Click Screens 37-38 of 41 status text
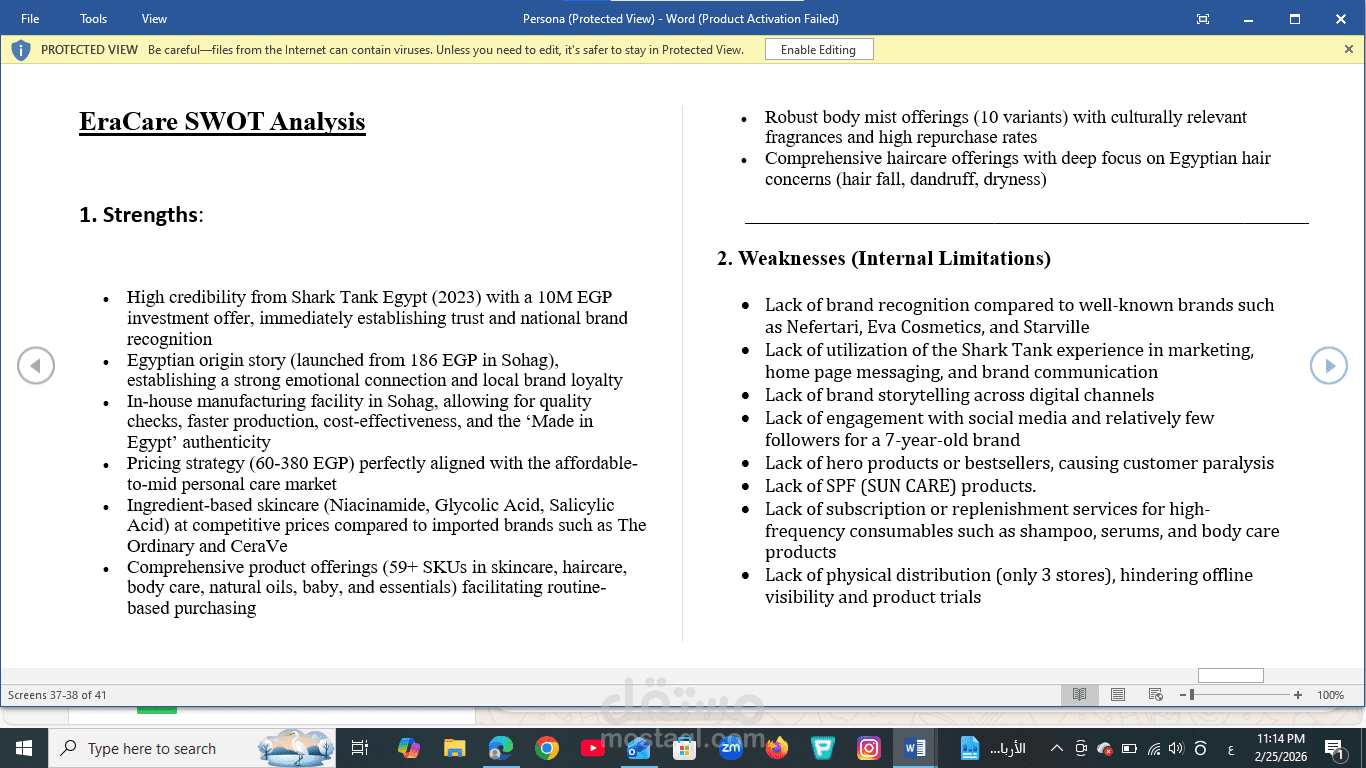Image resolution: width=1366 pixels, height=768 pixels. pos(57,695)
